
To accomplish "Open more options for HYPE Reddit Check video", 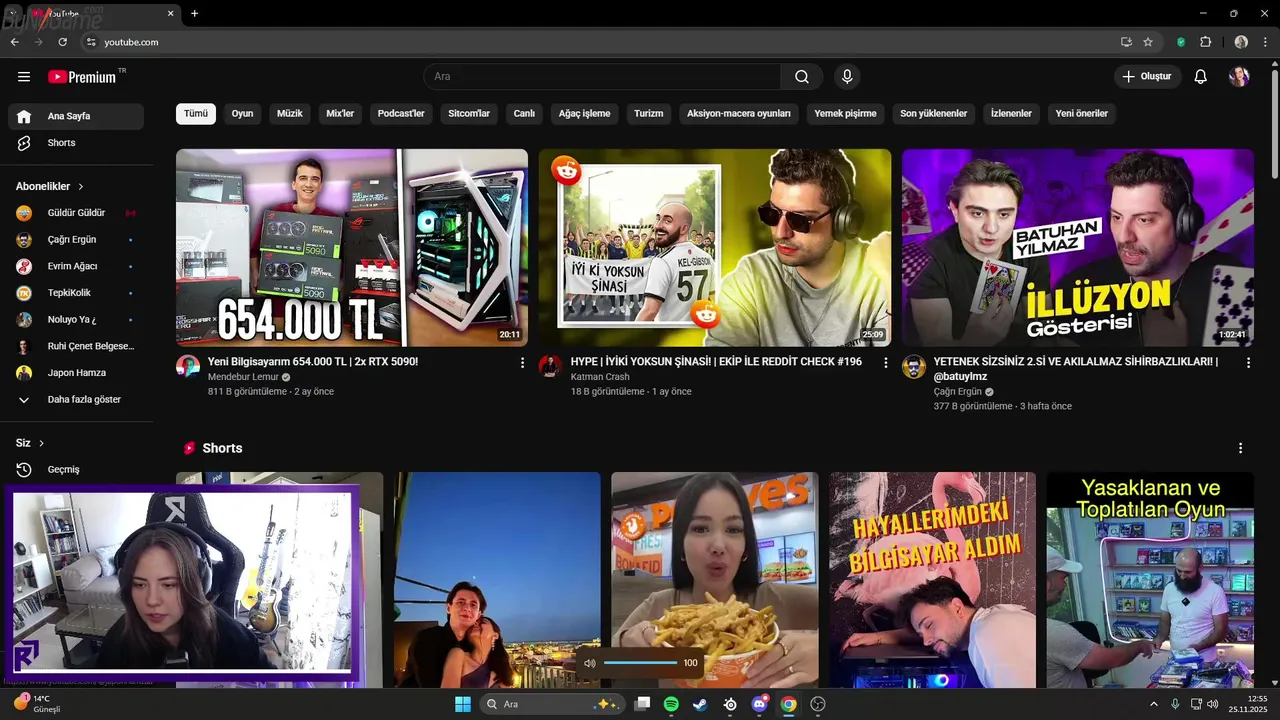I will point(885,363).
